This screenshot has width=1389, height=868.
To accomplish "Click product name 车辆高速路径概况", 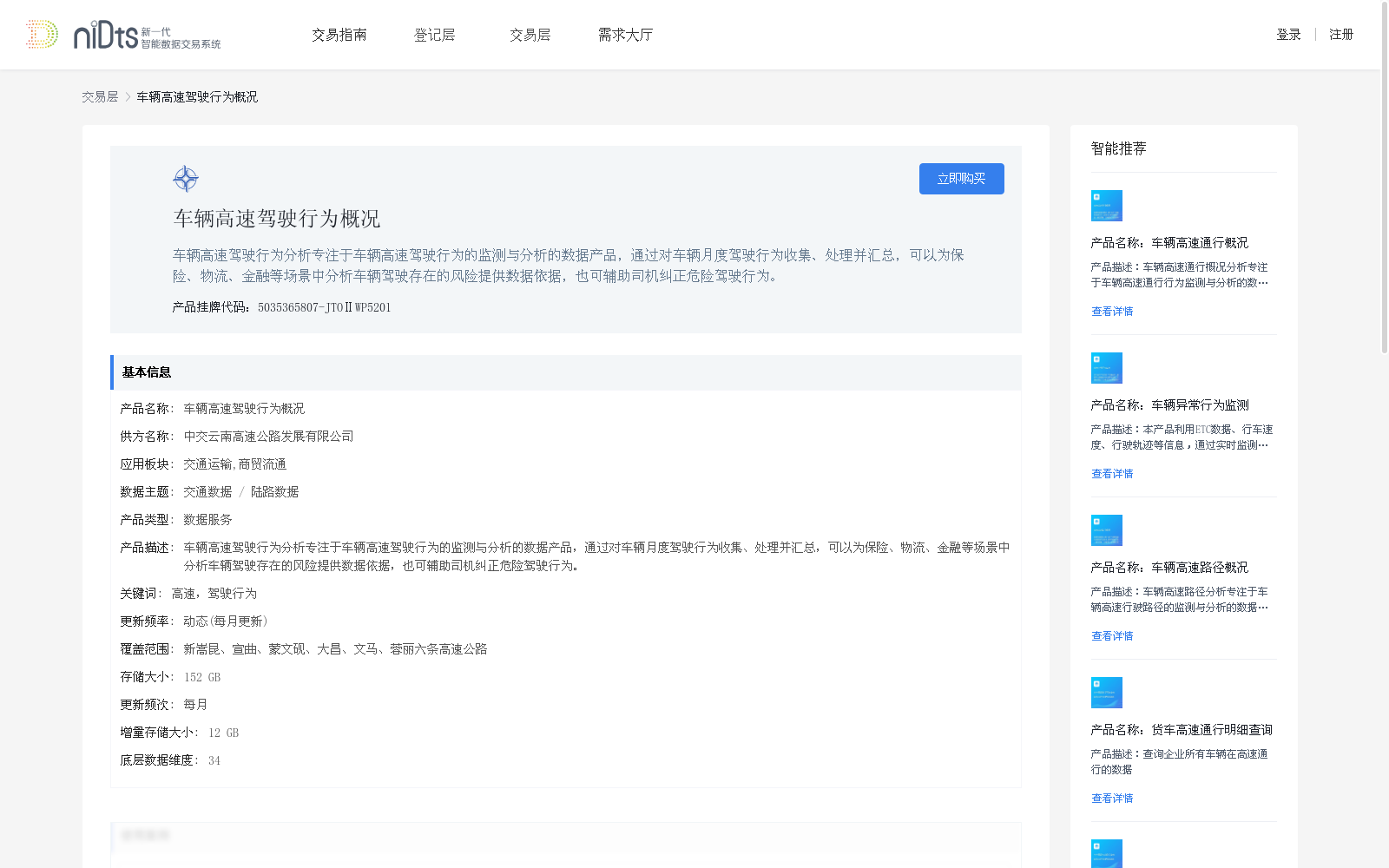I will (x=1169, y=568).
